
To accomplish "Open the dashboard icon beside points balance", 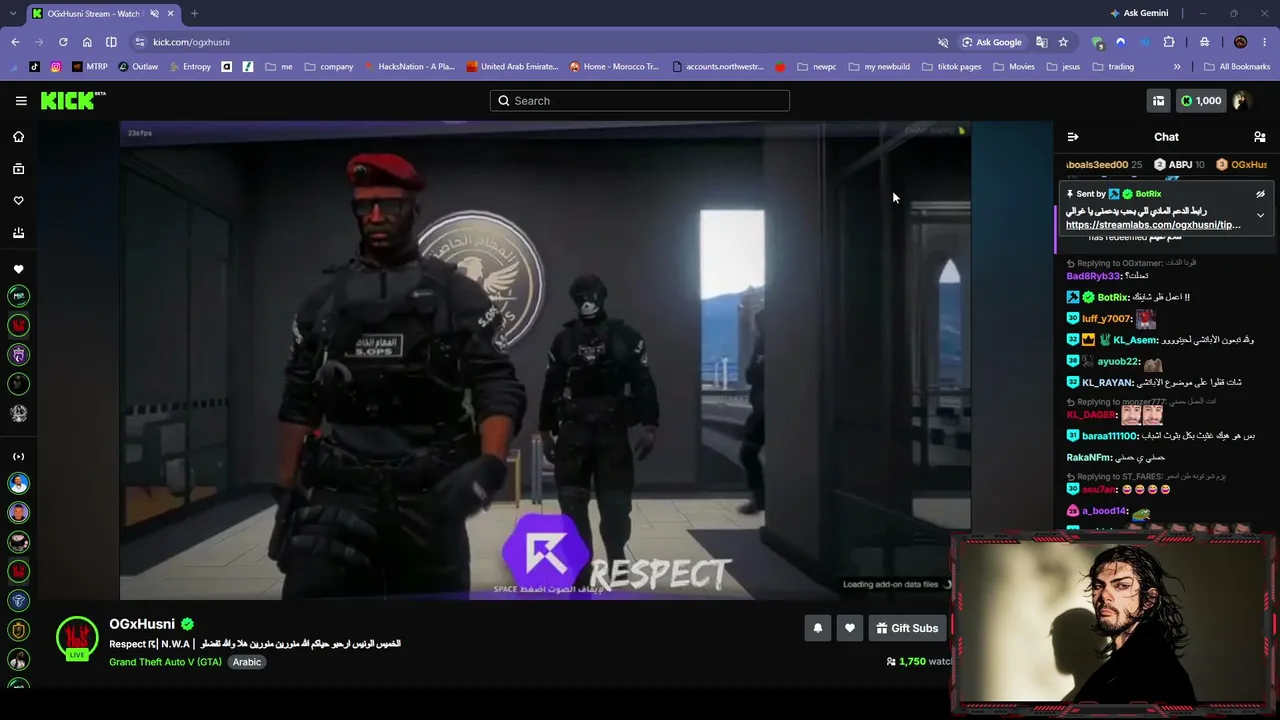I will point(1158,100).
